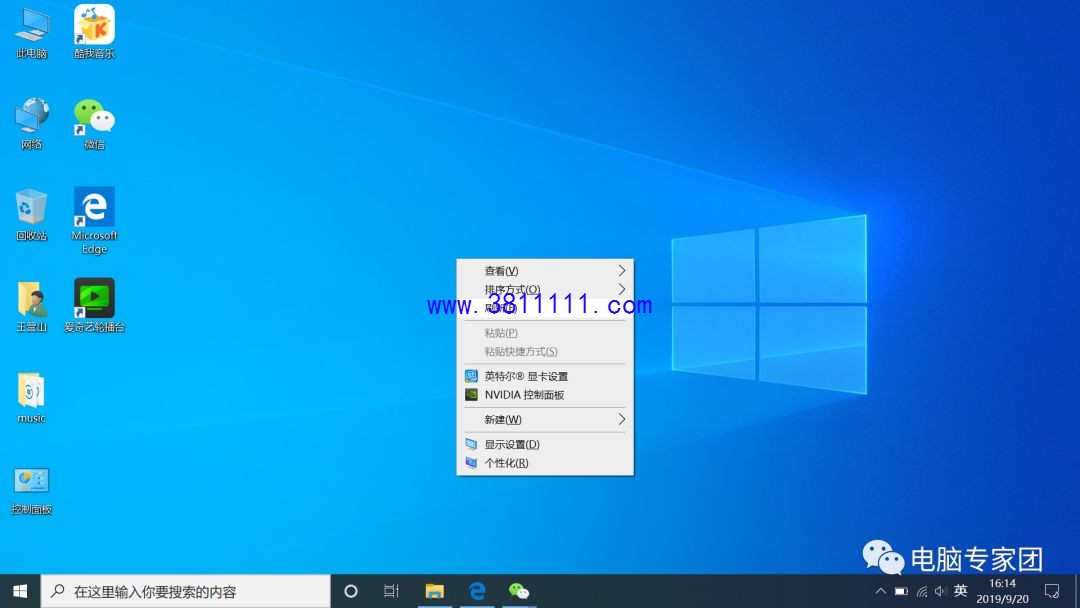Select the 爱奇艺轮播台 desktop shortcut
The width and height of the screenshot is (1080, 608).
(x=94, y=306)
